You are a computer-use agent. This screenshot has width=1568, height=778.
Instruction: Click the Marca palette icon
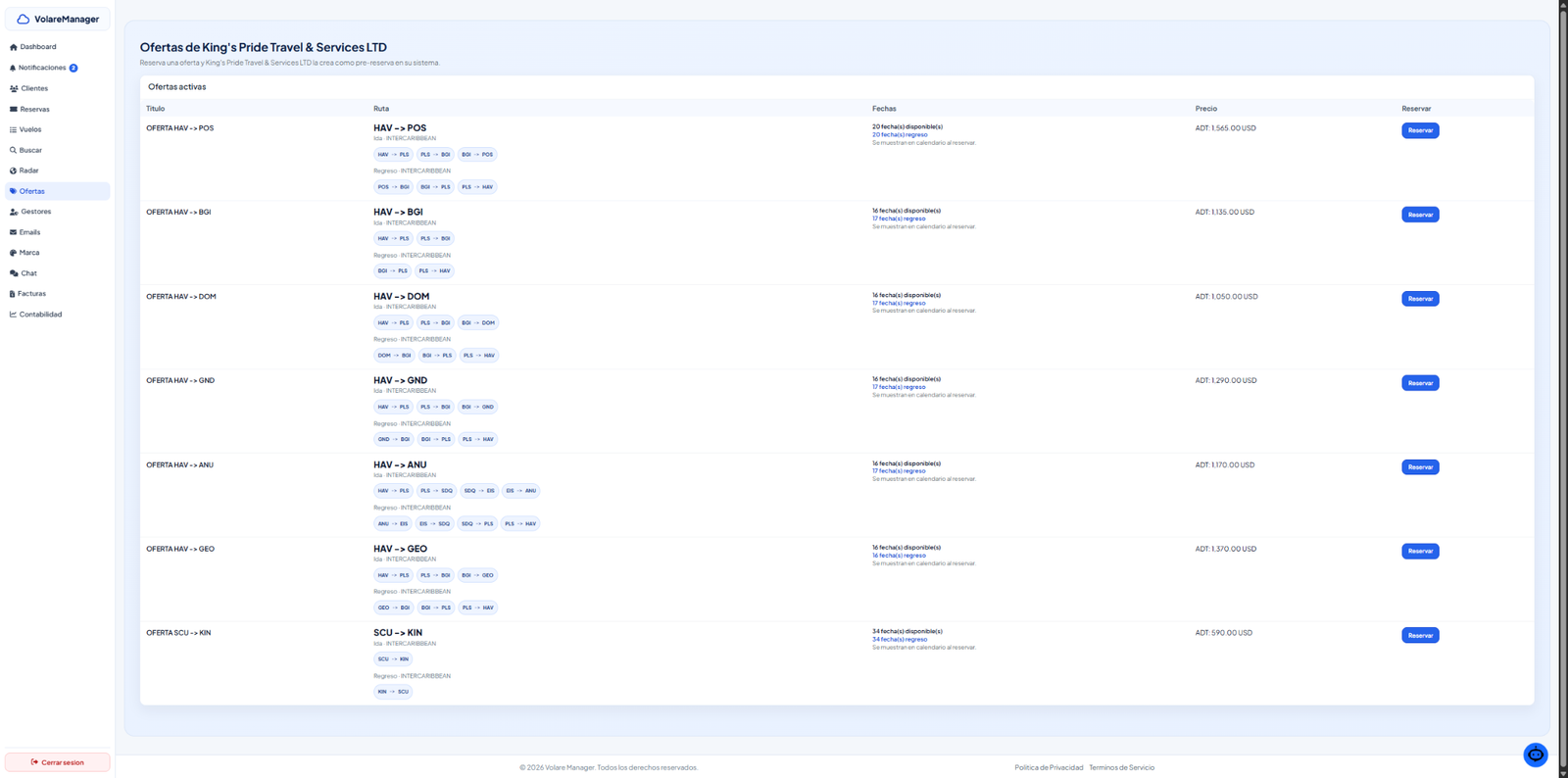(13, 253)
